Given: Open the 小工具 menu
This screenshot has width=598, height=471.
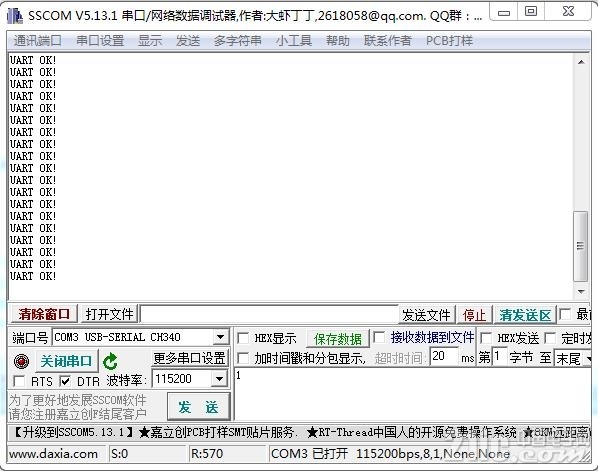Looking at the screenshot, I should point(294,40).
